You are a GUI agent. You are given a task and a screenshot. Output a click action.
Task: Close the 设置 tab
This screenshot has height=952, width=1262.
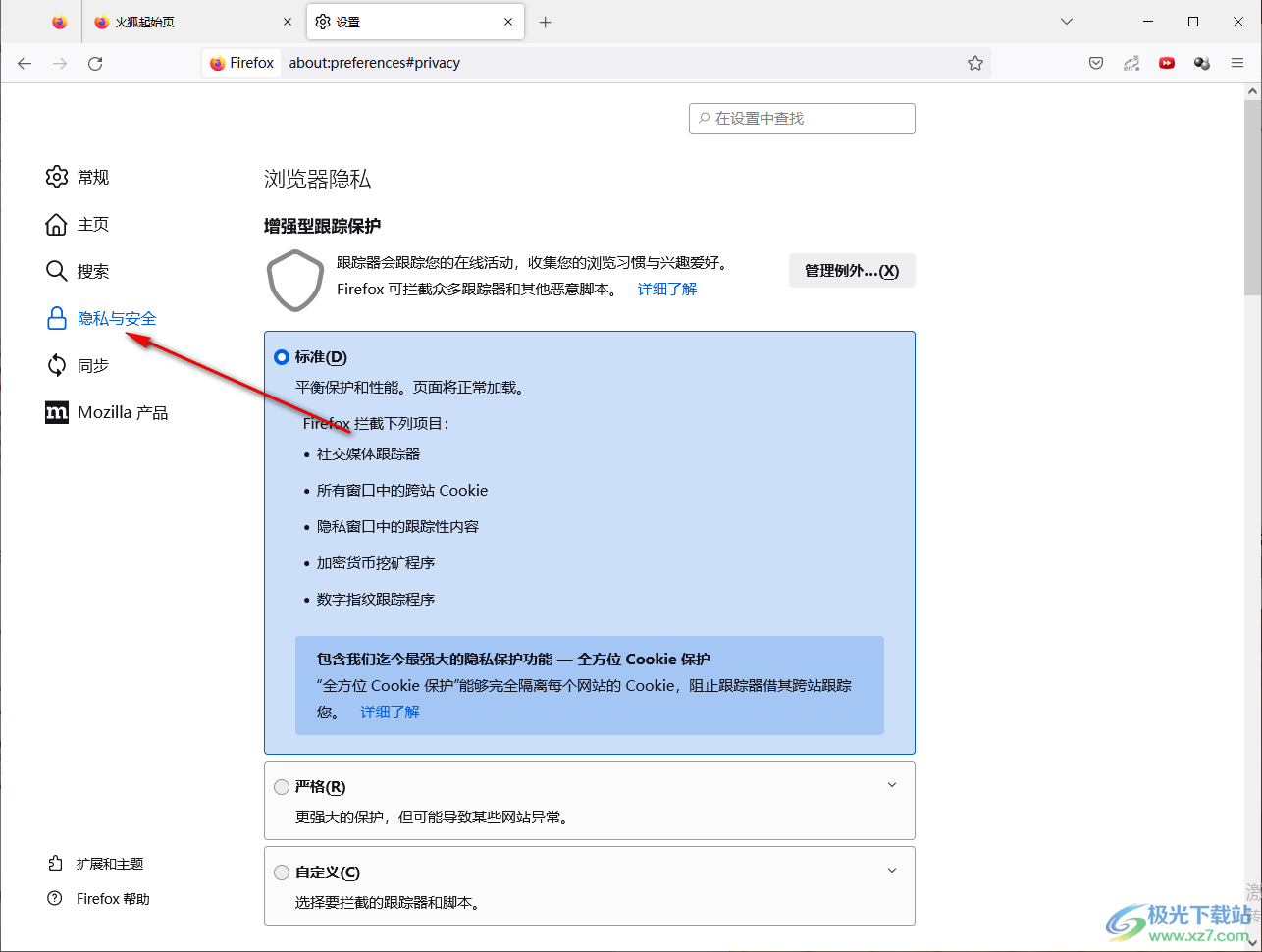click(x=508, y=22)
